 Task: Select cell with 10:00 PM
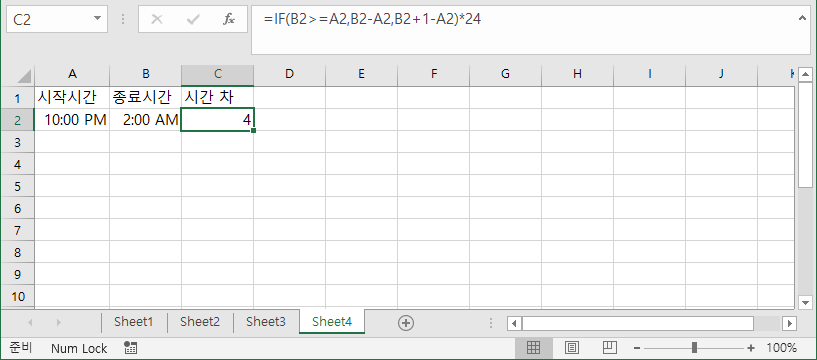coord(72,120)
